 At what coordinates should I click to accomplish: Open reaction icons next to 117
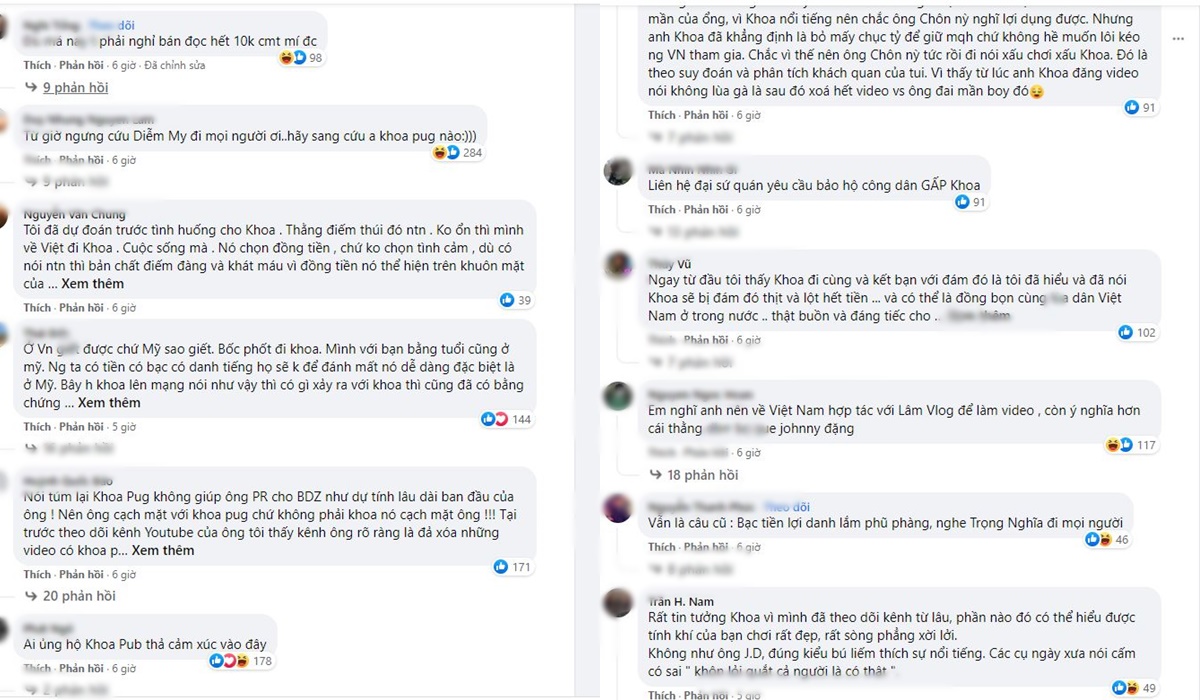(x=1117, y=445)
